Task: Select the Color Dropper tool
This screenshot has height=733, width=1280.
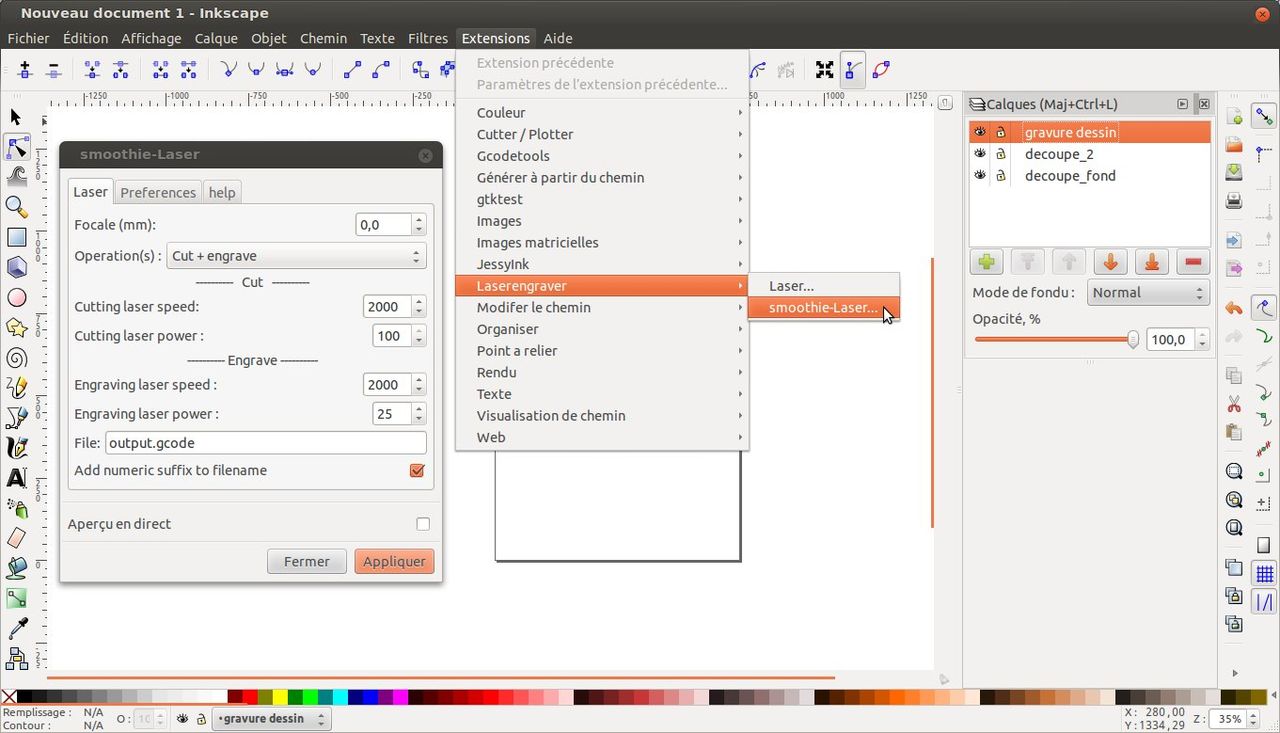Action: pyautogui.click(x=16, y=628)
